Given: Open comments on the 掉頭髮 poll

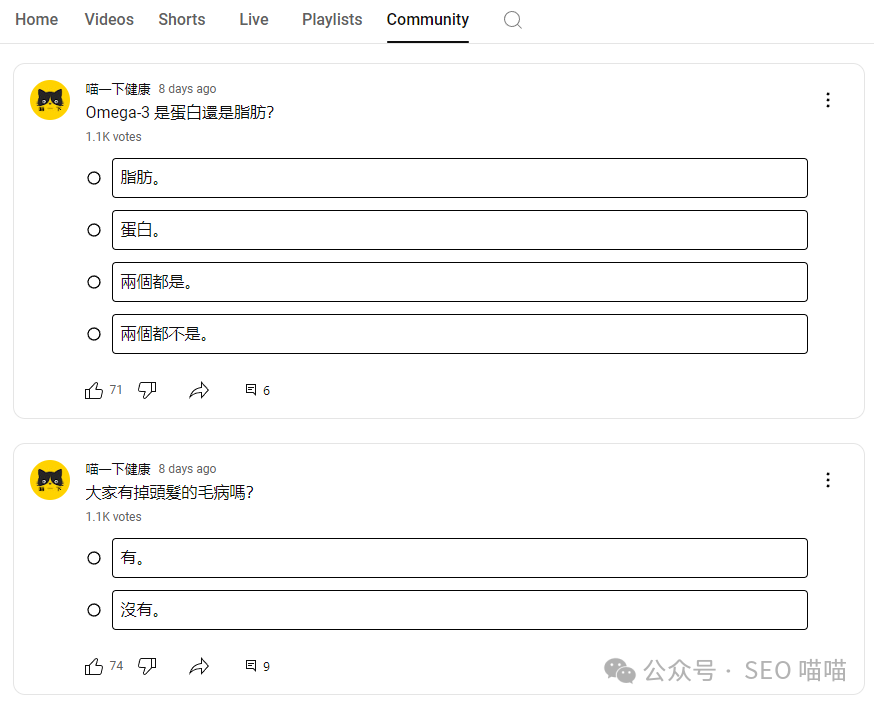Looking at the screenshot, I should pos(258,666).
